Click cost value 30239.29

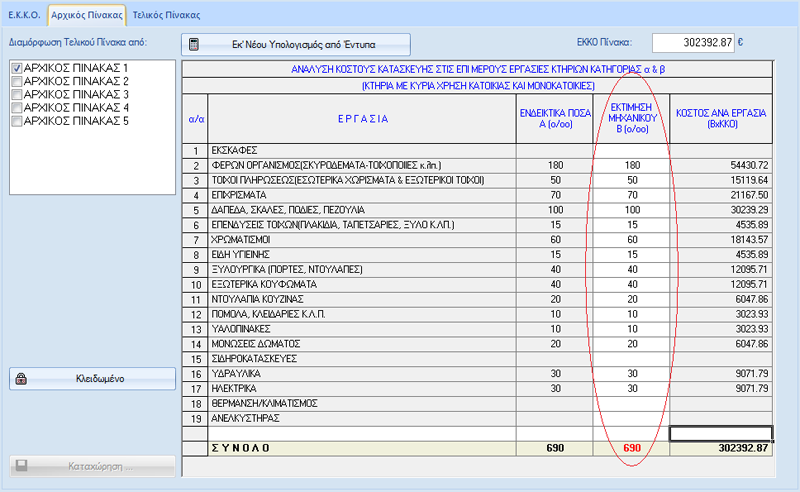pyautogui.click(x=721, y=210)
